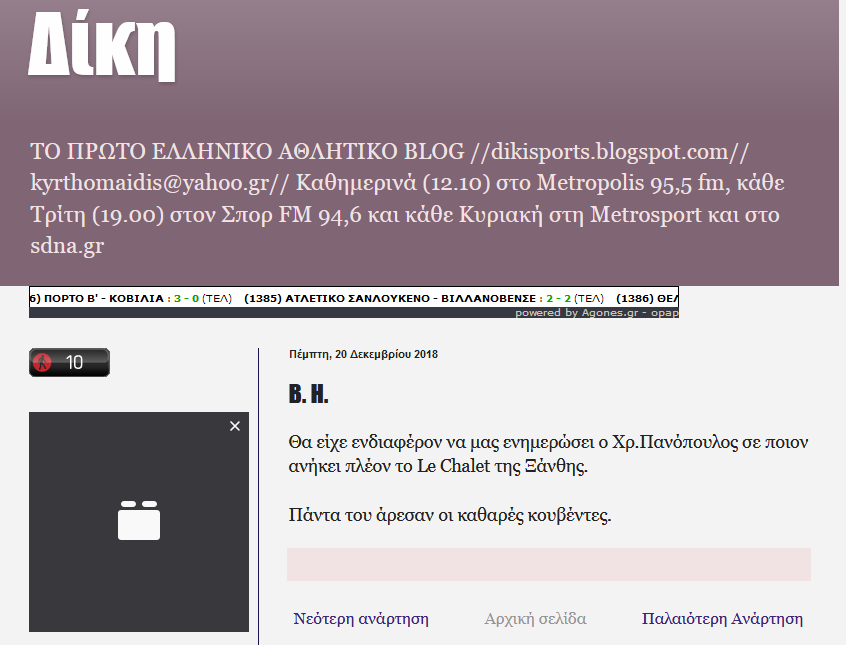846x645 pixels.
Task: Click the ΑΤΛΕΤΙΚΟ ΣΑΝΛΟΥΚΕΝΟ - ΒΙΛΛΑΝΟΒΕΝΣΕ score
Action: (424, 298)
